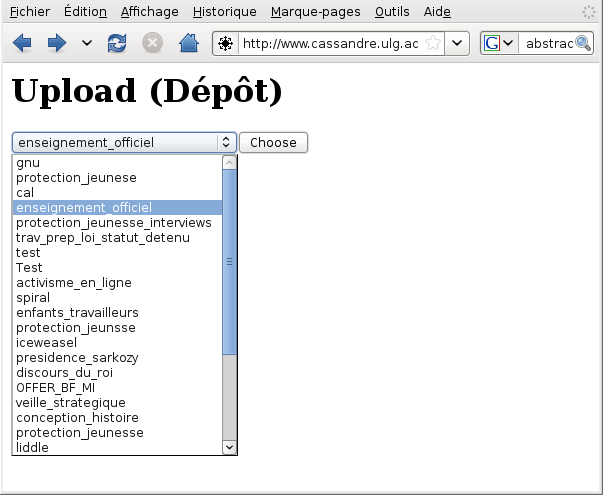Click the site favicon in the URL bar
This screenshot has height=495, width=603.
[226, 44]
